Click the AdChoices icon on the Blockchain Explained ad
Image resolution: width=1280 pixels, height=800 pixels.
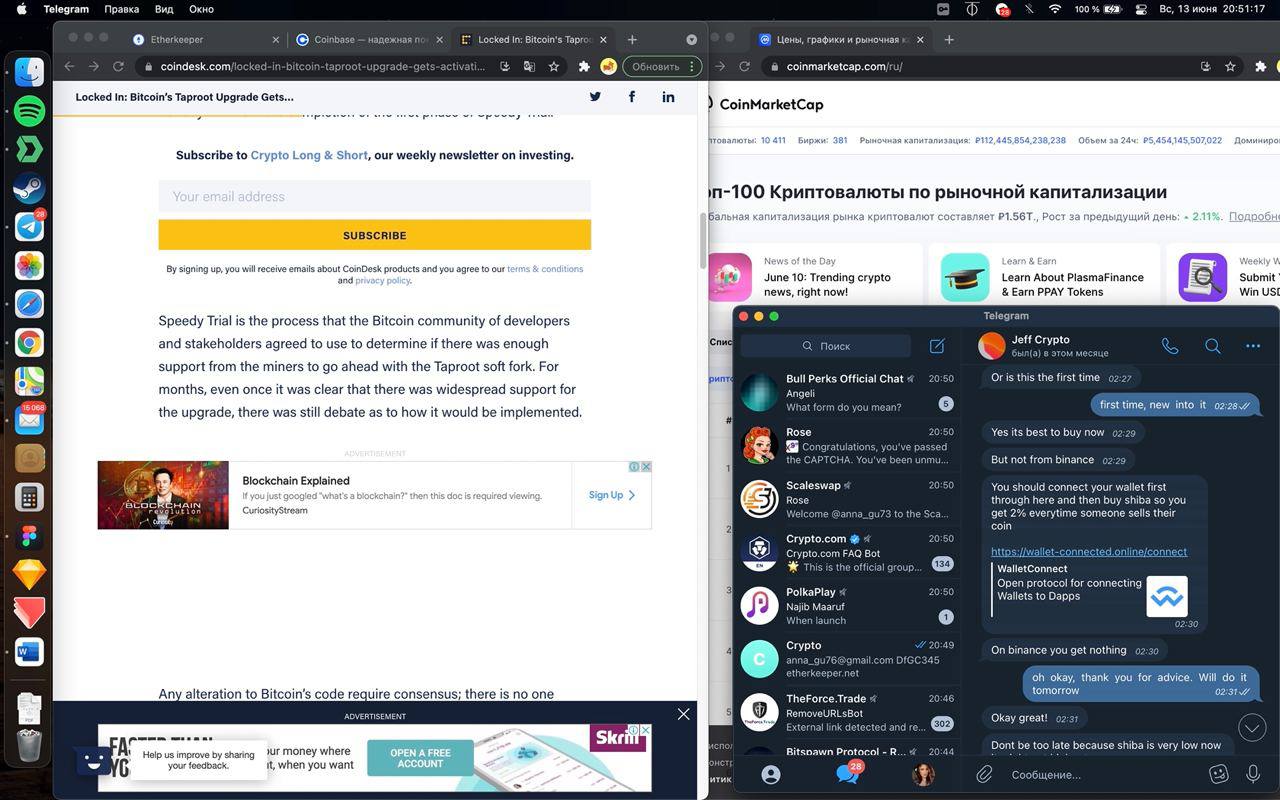point(634,467)
